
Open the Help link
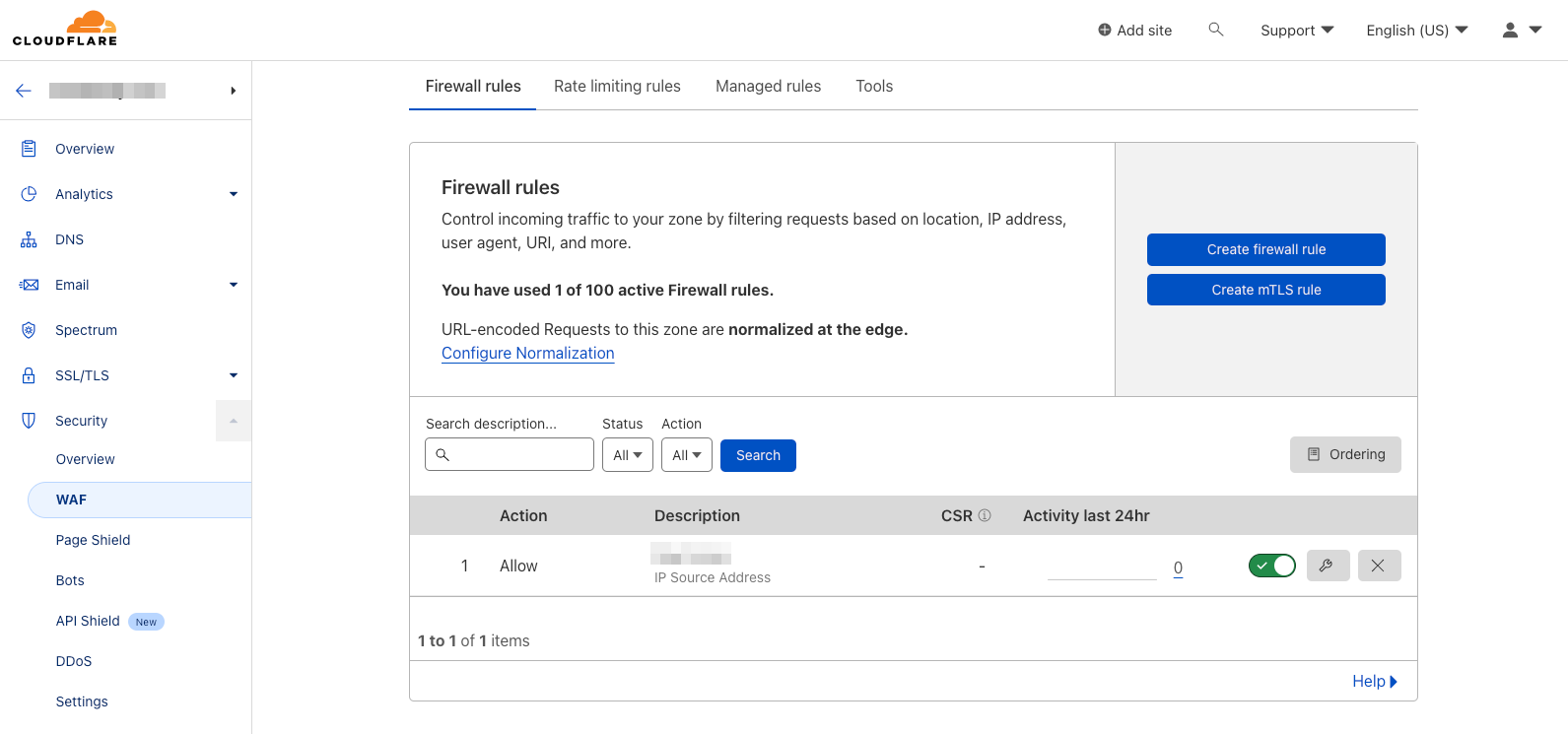tap(1375, 681)
